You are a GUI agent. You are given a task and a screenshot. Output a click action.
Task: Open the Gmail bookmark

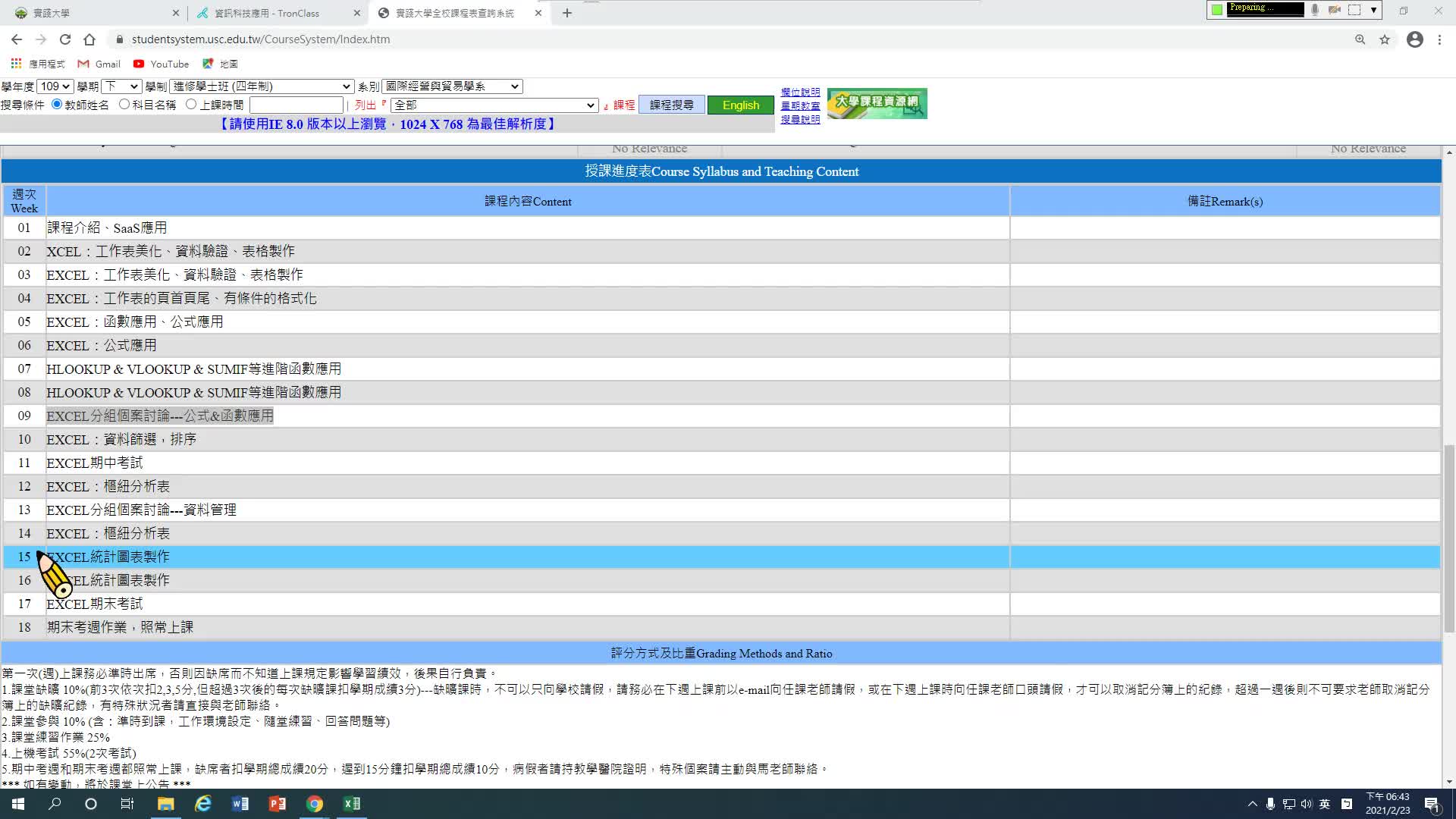pos(99,64)
